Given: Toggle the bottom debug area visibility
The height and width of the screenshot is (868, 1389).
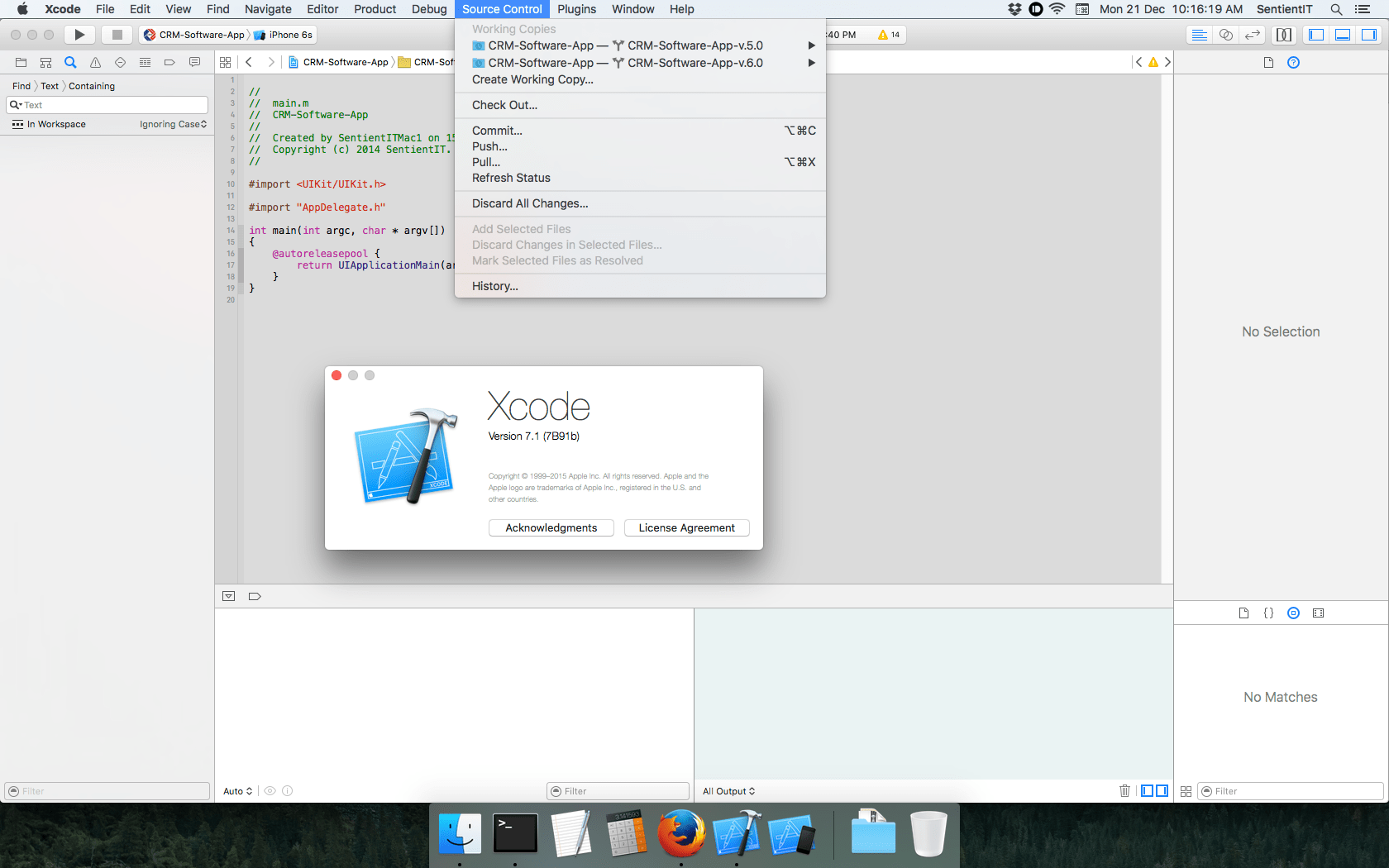Looking at the screenshot, I should point(1342,35).
